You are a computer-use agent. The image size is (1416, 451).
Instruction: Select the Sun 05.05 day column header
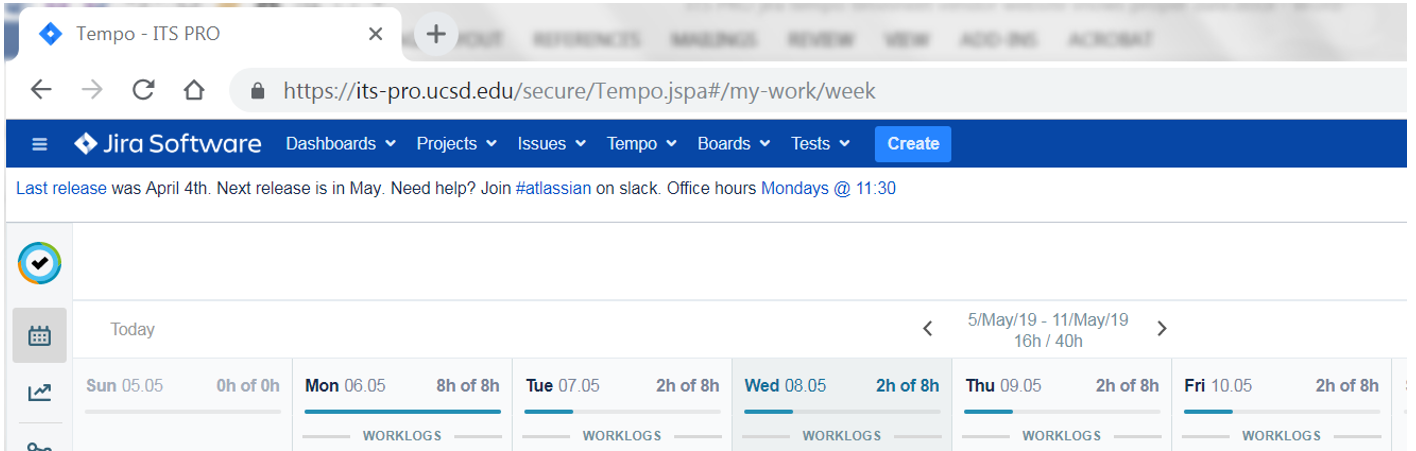pyautogui.click(x=183, y=385)
